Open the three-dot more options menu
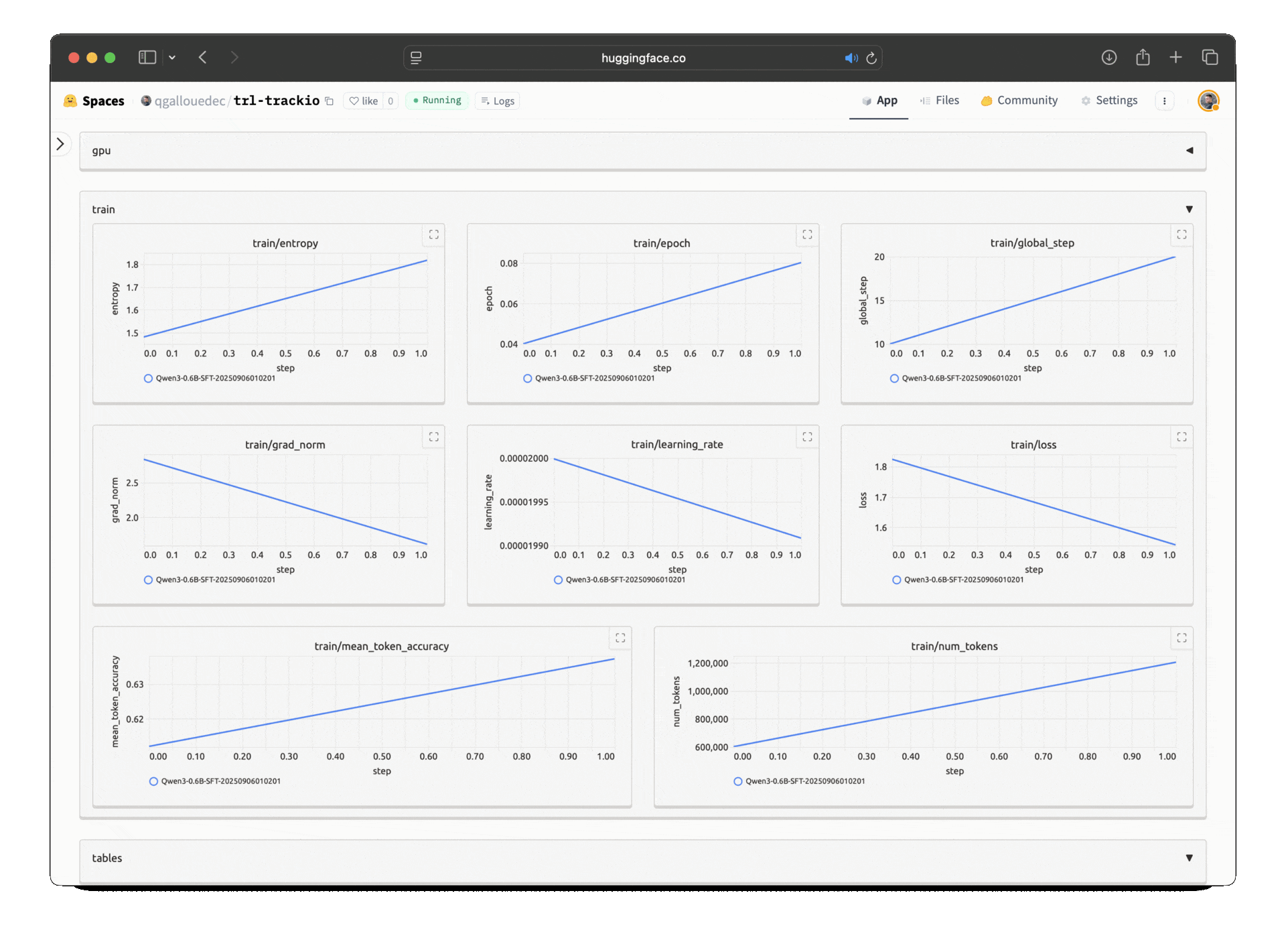The height and width of the screenshot is (952, 1286). point(1164,101)
